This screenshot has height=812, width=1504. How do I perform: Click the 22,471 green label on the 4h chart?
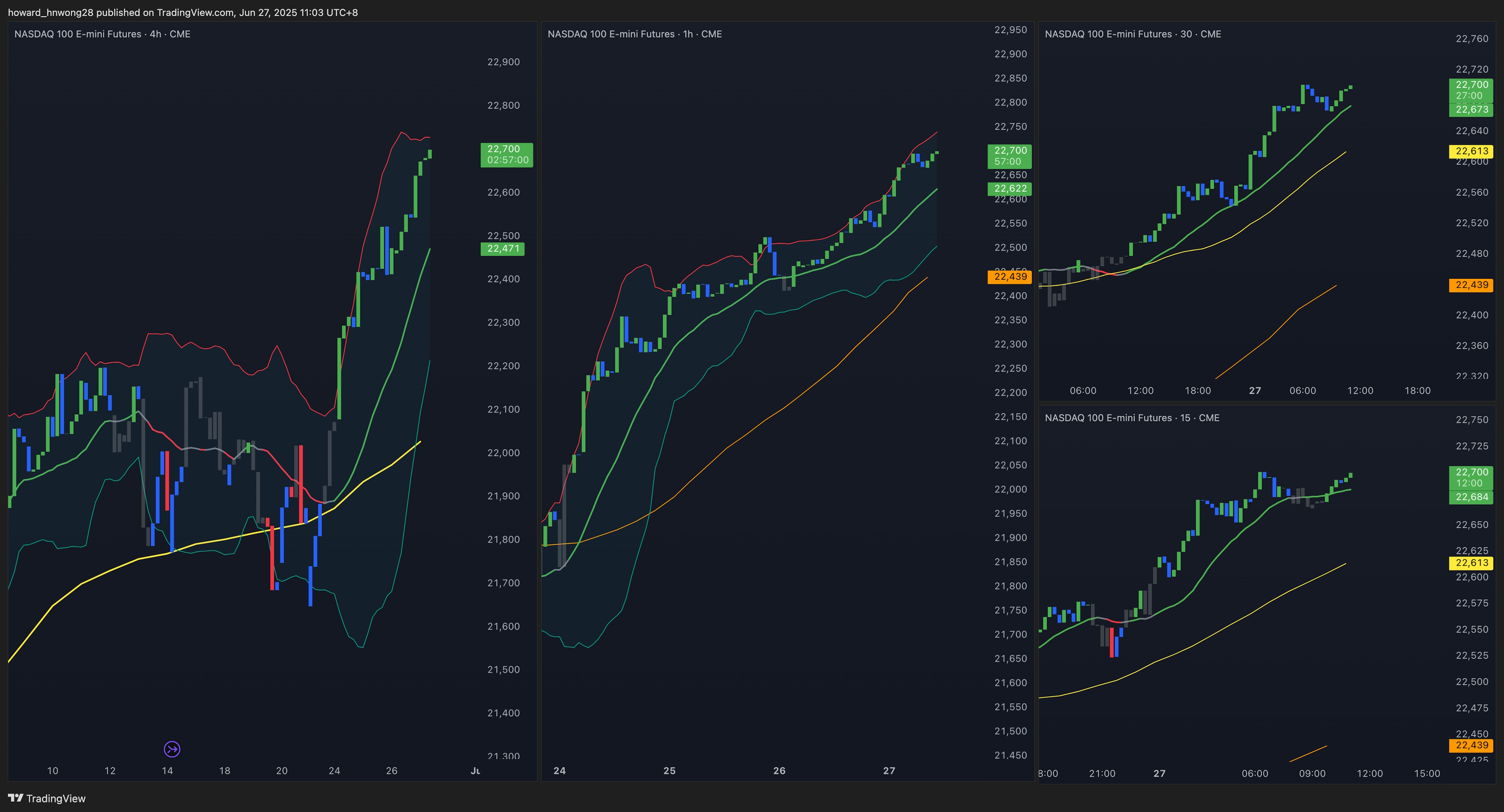[x=503, y=249]
